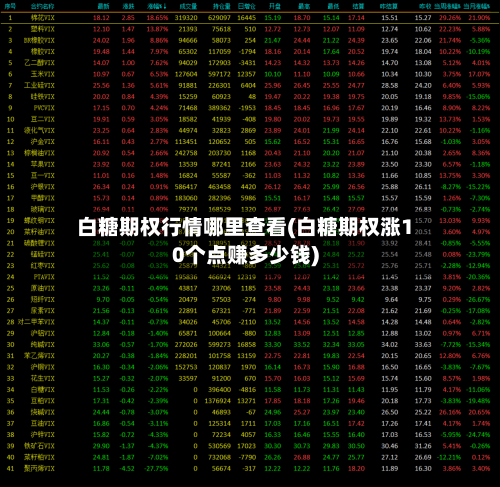Select the 沪金VIX row name

(x=43, y=142)
